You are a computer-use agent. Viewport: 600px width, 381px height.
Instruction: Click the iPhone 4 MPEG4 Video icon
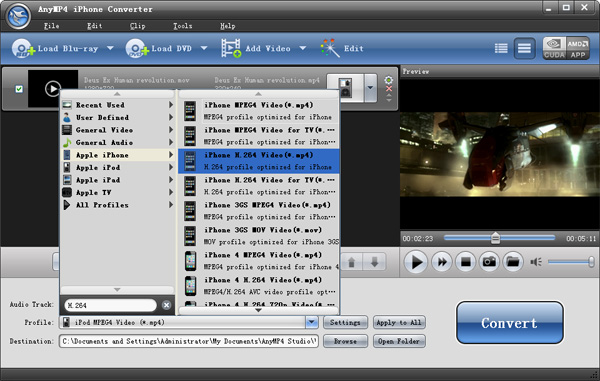pyautogui.click(x=190, y=261)
